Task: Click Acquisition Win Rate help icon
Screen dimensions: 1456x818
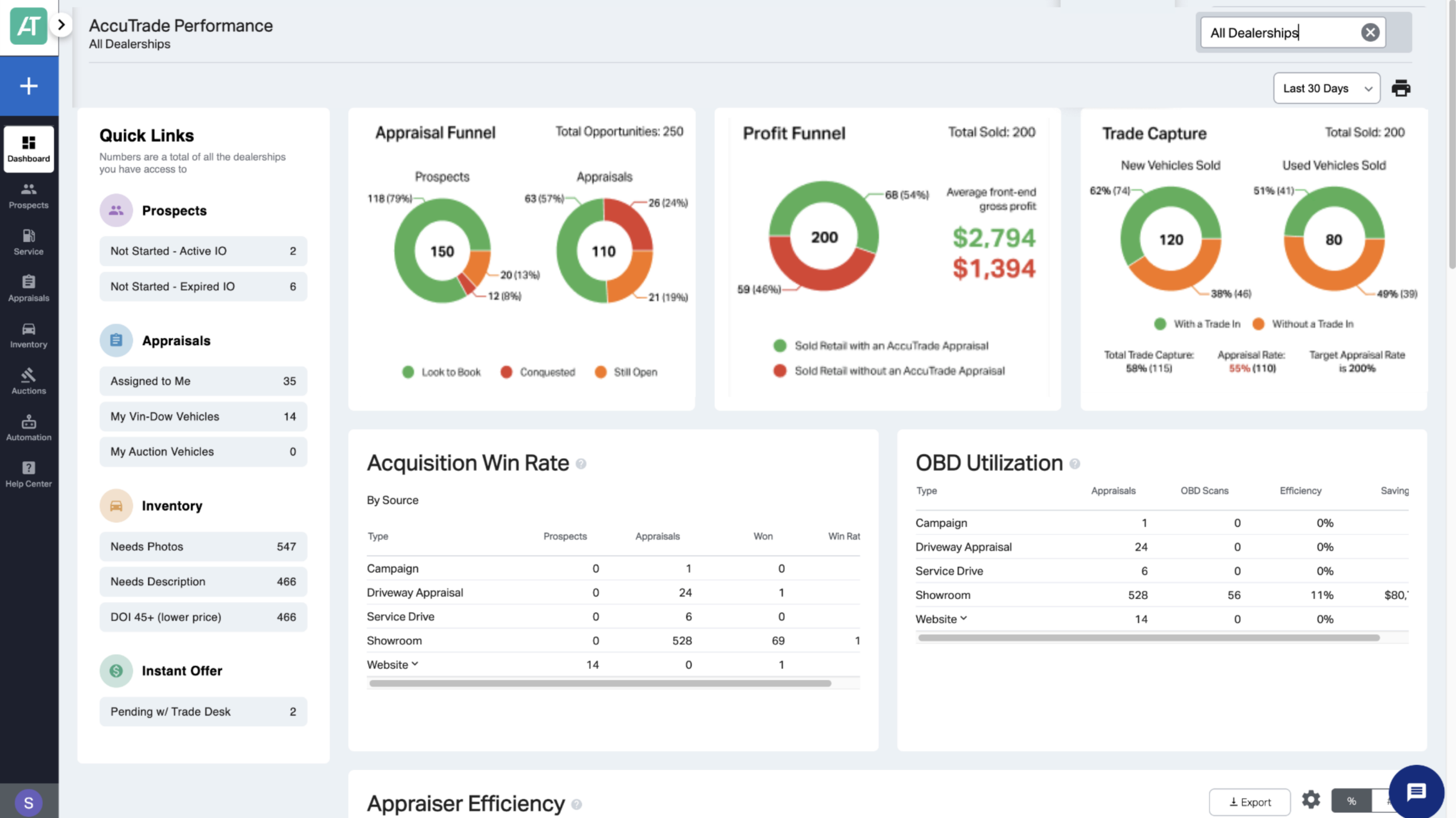Action: [x=581, y=464]
